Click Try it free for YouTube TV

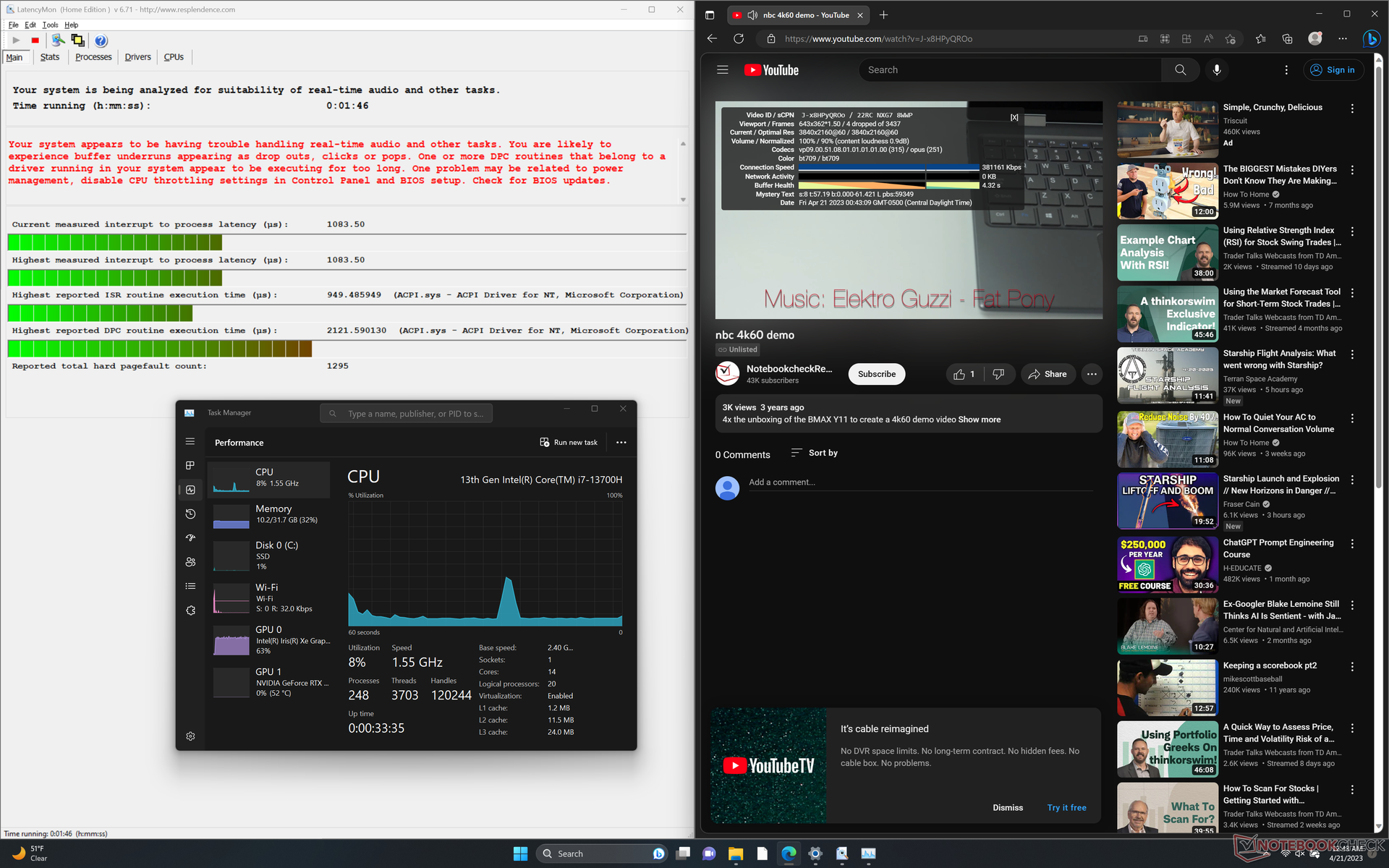(x=1066, y=807)
